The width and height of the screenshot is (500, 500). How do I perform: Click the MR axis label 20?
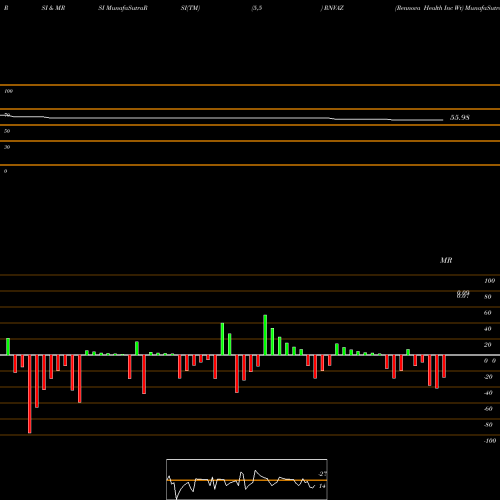[x=488, y=345]
